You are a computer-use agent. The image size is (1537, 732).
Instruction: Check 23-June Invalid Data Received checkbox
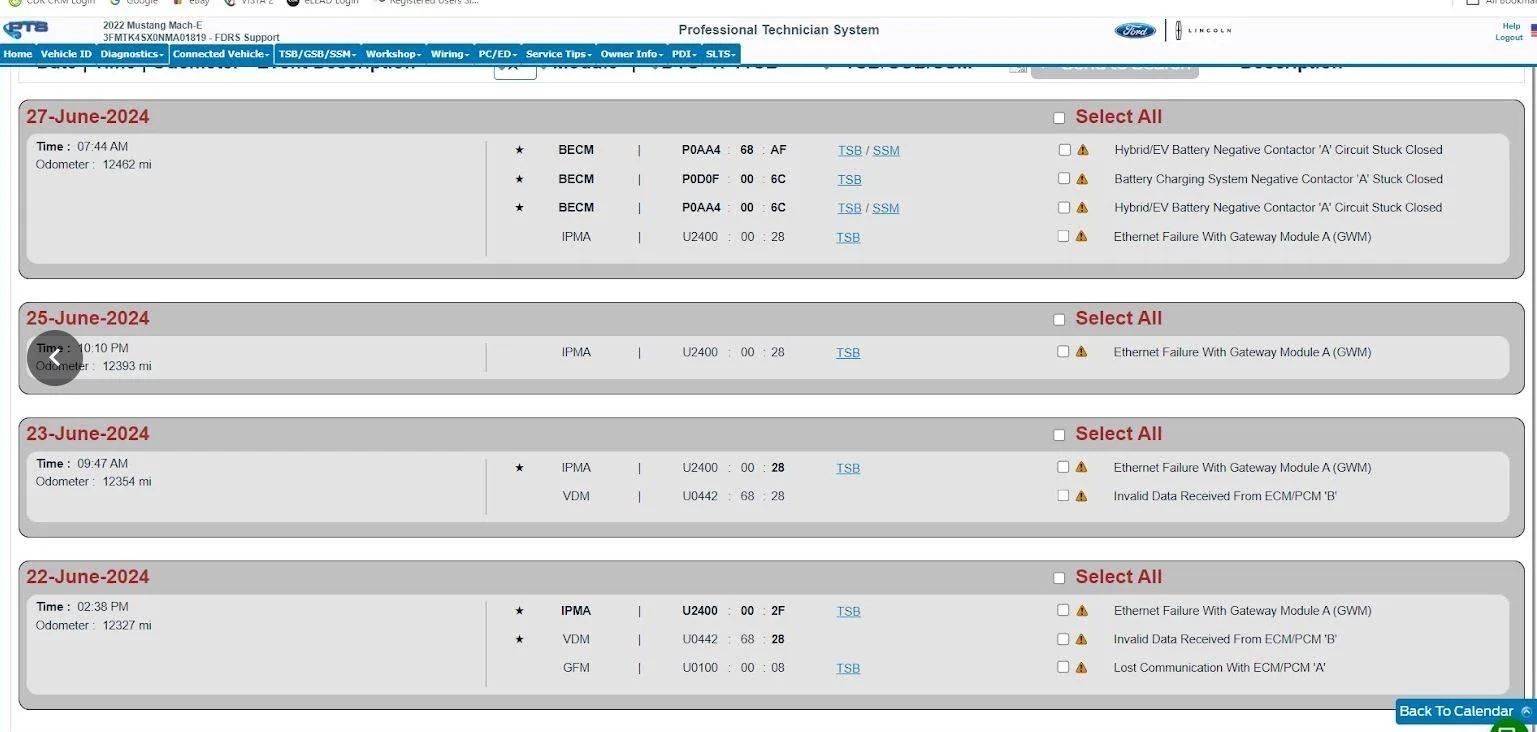(1063, 495)
